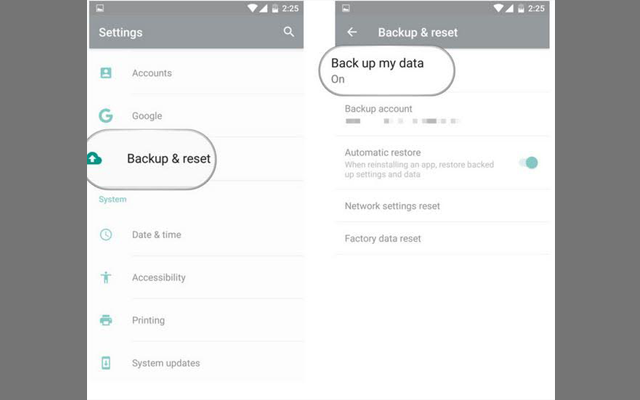Open the Google settings entry
This screenshot has width=640, height=400.
point(147,116)
